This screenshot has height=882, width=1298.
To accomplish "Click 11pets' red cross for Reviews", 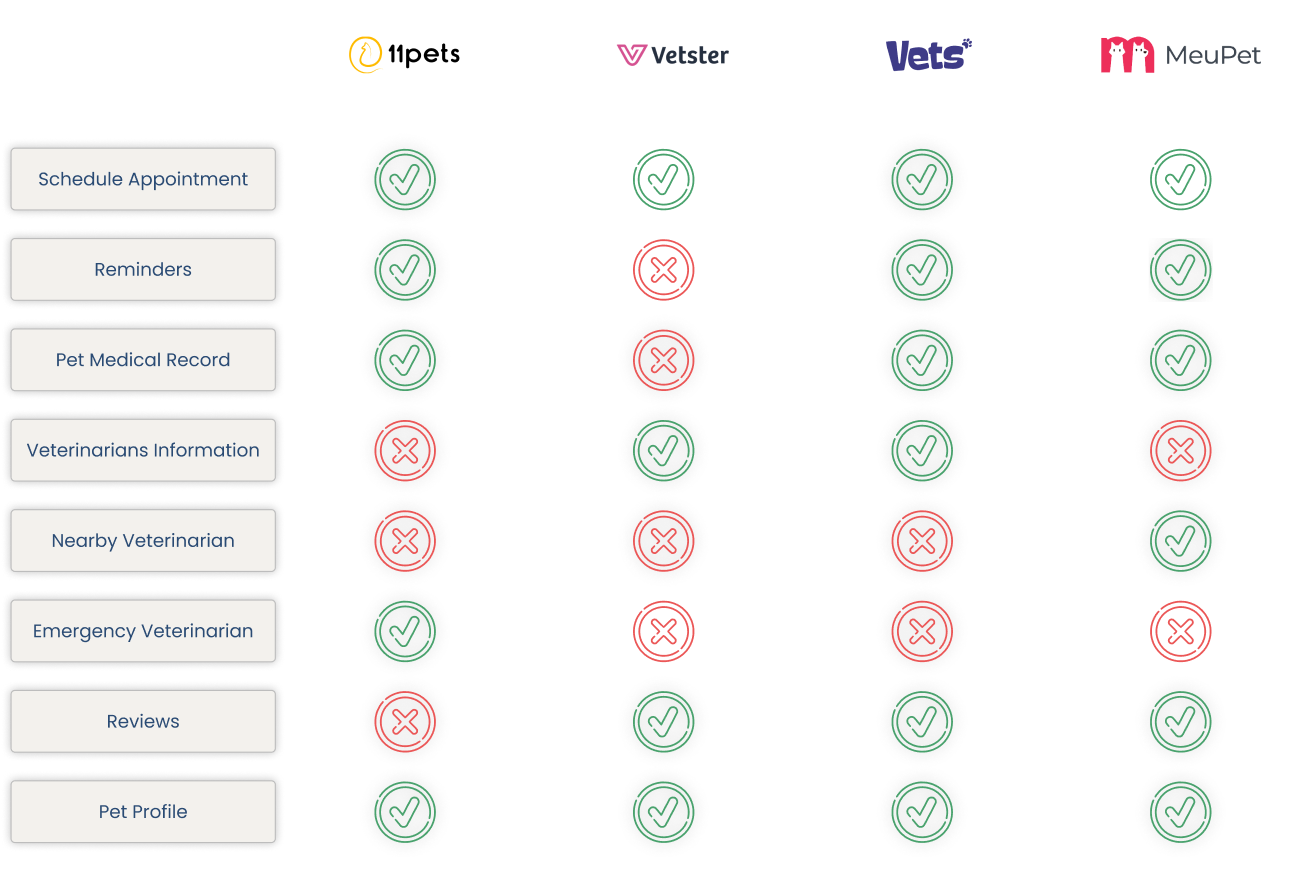I will coord(405,721).
